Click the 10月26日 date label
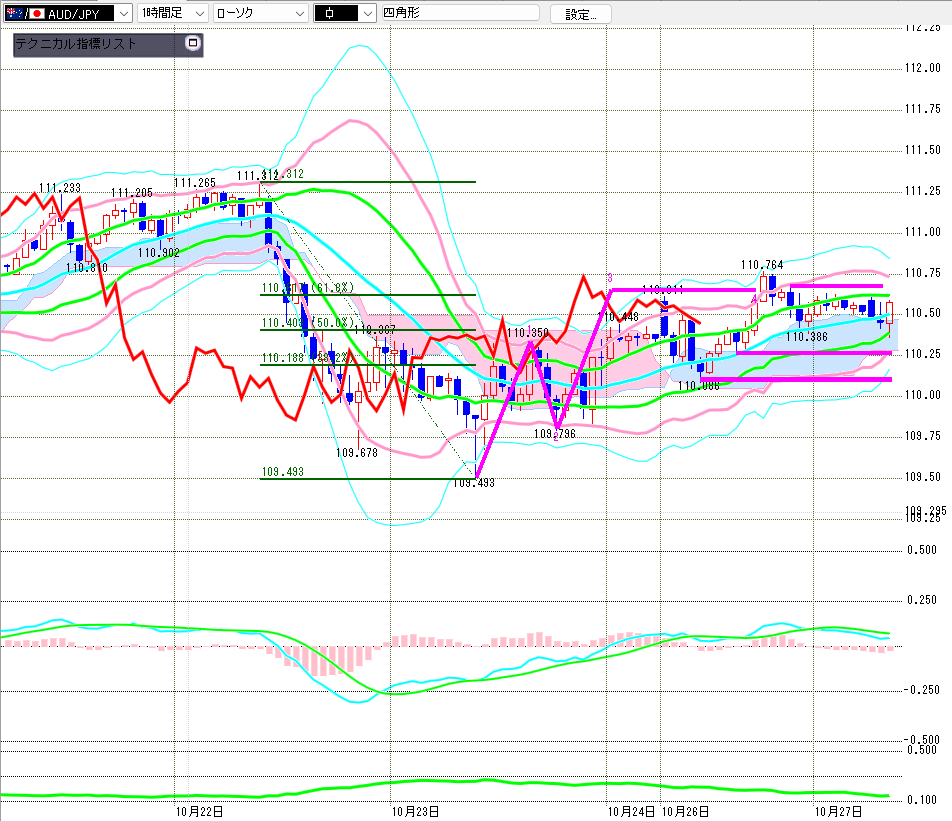 tap(685, 812)
